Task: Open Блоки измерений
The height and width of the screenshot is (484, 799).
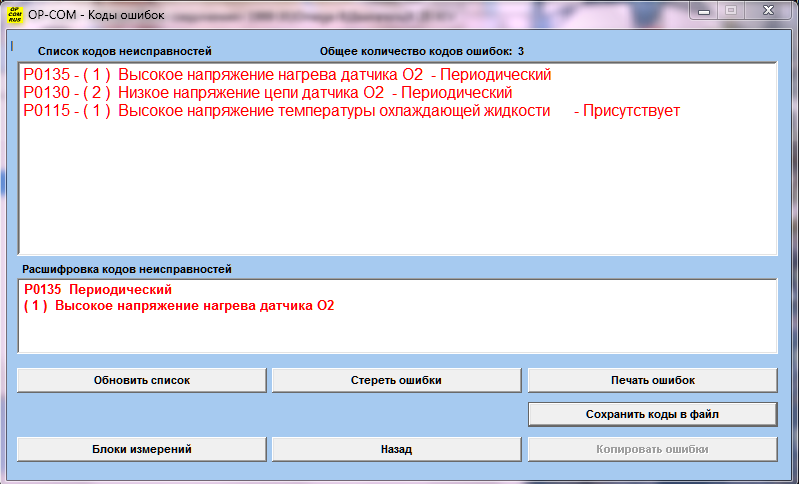Action: 142,449
